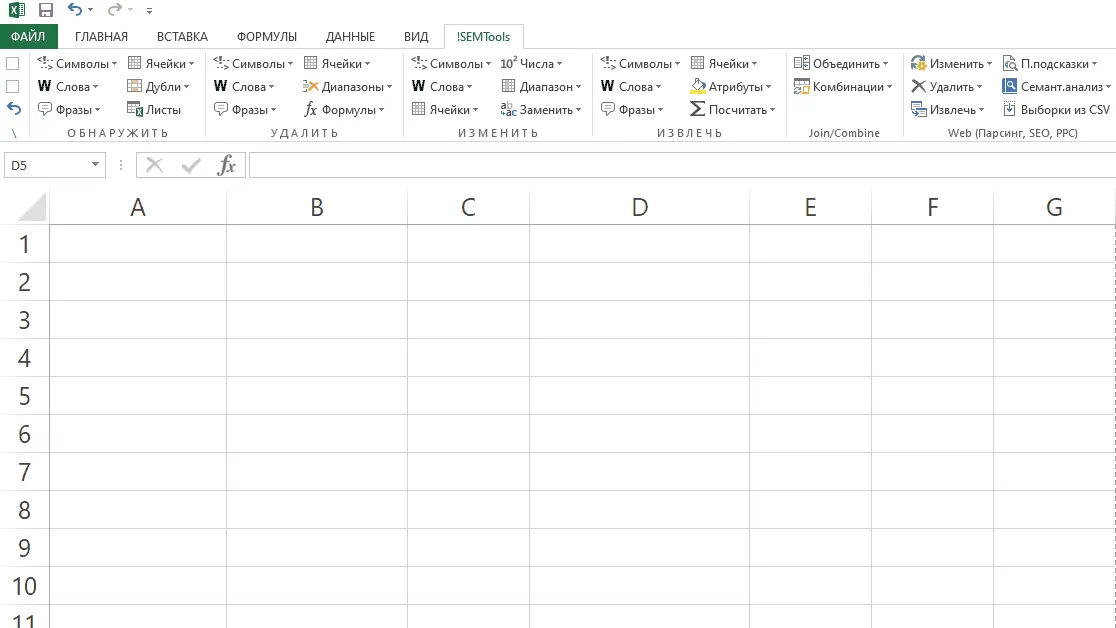The image size is (1116, 628).
Task: Click the Выборки из CSV button
Action: click(x=1057, y=110)
